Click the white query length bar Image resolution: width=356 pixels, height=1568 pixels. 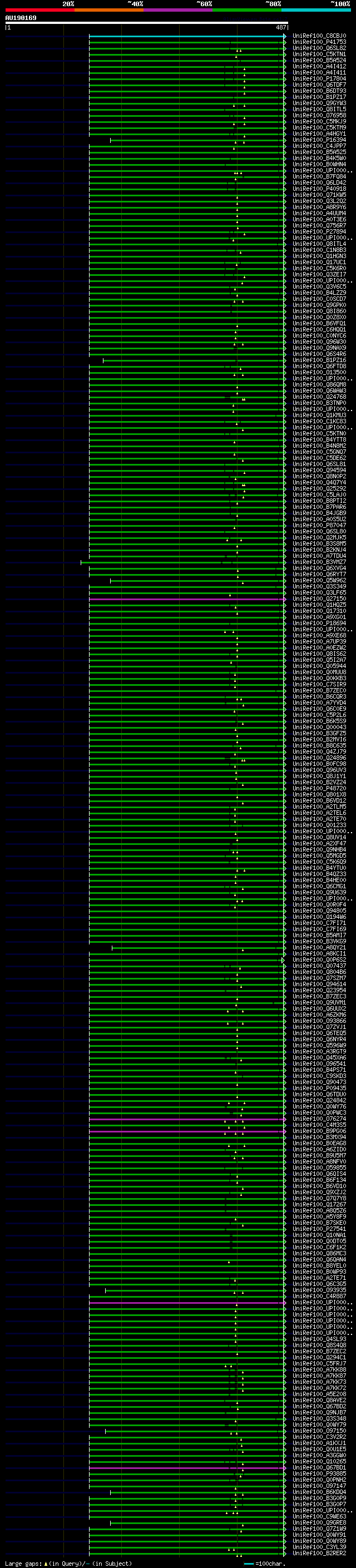pyautogui.click(x=147, y=23)
